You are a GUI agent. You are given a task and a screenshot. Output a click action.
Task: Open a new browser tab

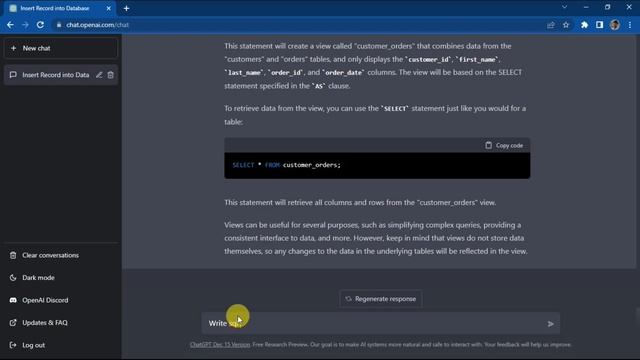click(127, 8)
